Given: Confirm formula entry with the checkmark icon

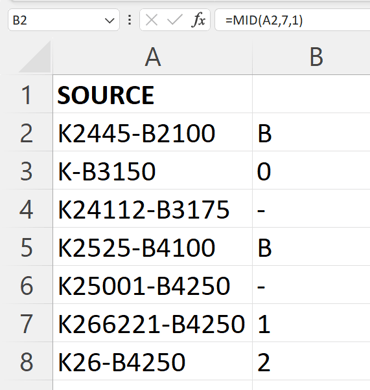Looking at the screenshot, I should 174,20.
